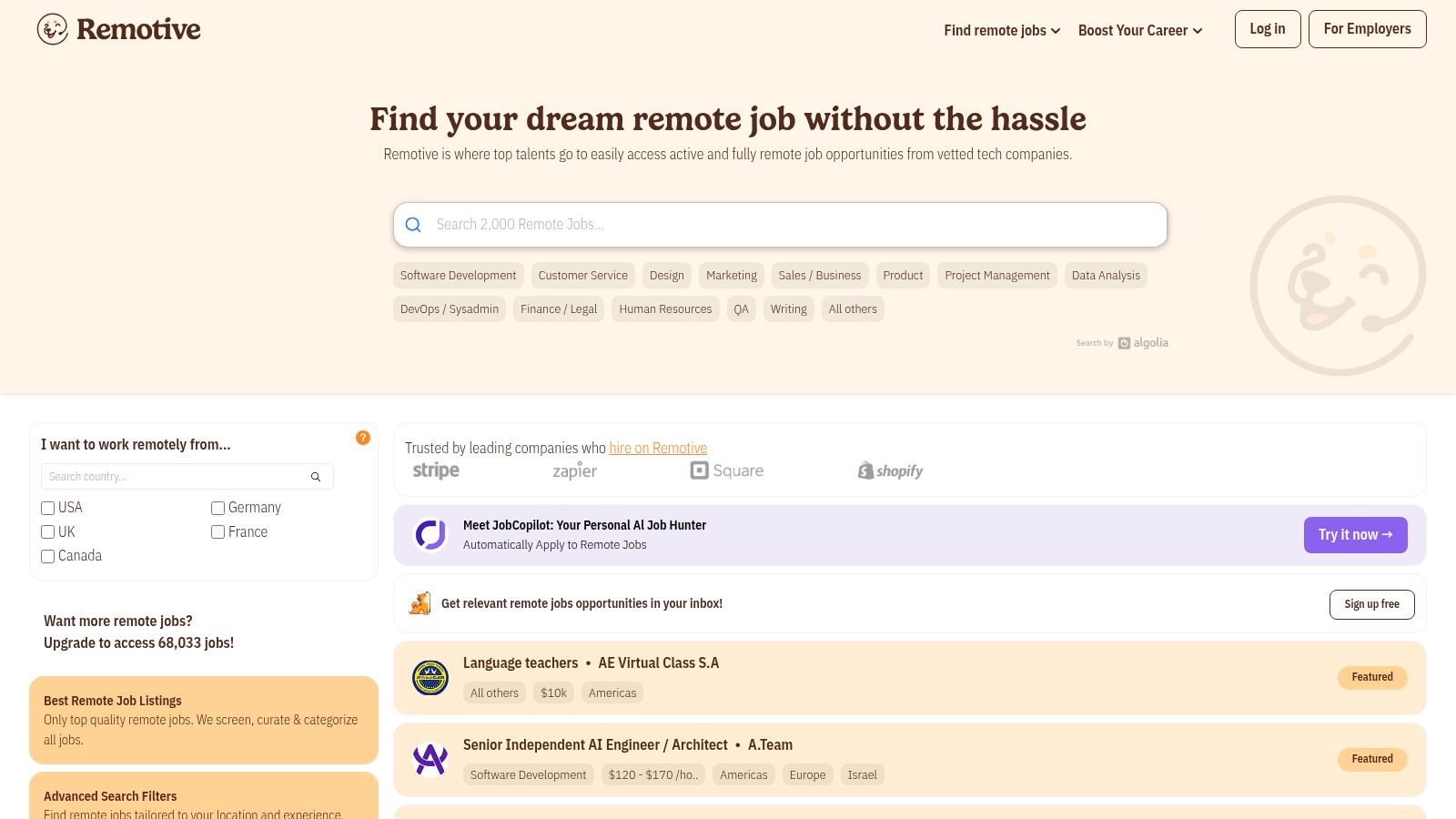Click the Square company logo
Screen dimensions: 1456x819
pos(726,470)
